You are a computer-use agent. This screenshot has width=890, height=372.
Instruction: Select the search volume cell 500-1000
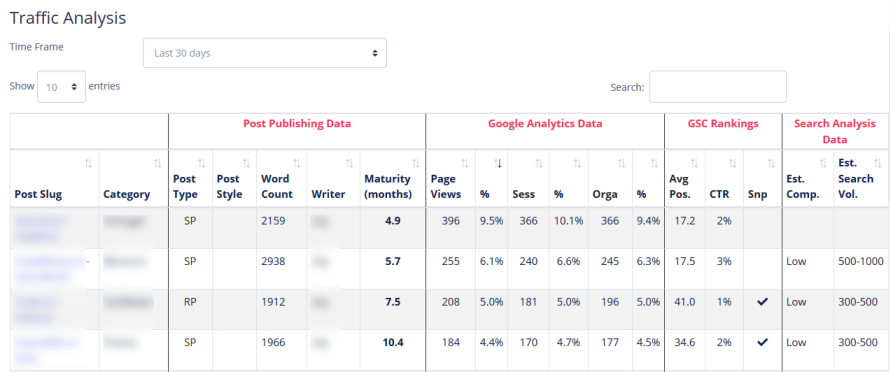(x=860, y=261)
